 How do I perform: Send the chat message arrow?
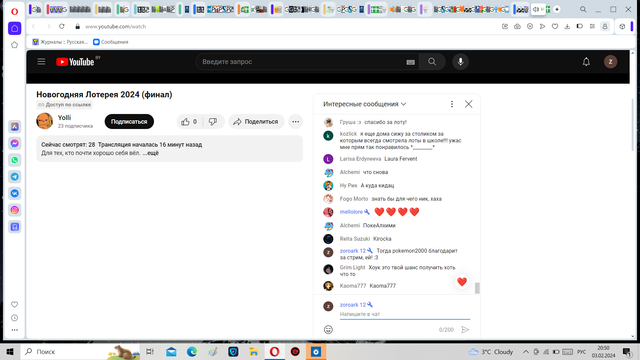[x=465, y=329]
